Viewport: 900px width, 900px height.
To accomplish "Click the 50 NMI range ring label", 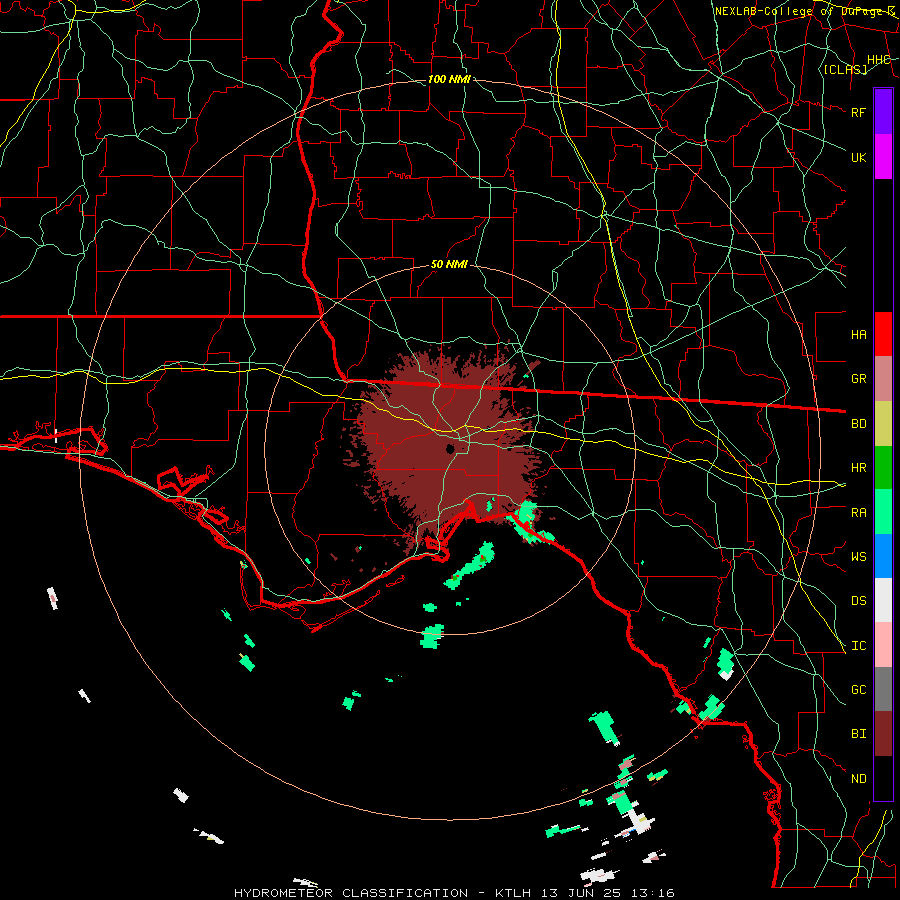I will coord(449,264).
